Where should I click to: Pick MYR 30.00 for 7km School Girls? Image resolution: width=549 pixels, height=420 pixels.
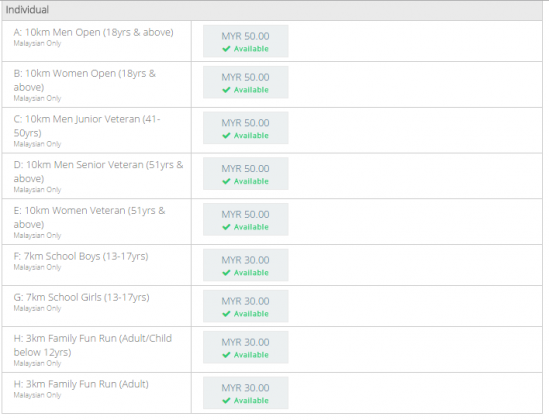point(245,306)
